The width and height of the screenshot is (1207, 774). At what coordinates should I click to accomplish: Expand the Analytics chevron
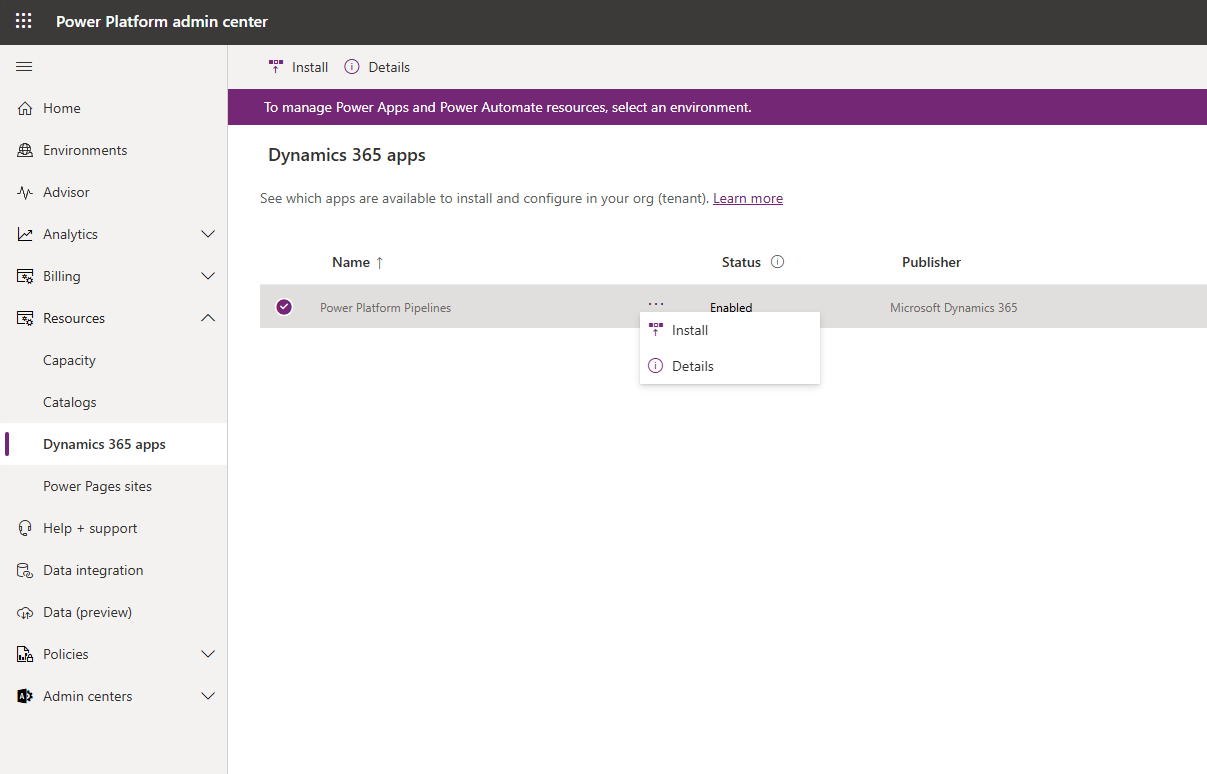[208, 234]
